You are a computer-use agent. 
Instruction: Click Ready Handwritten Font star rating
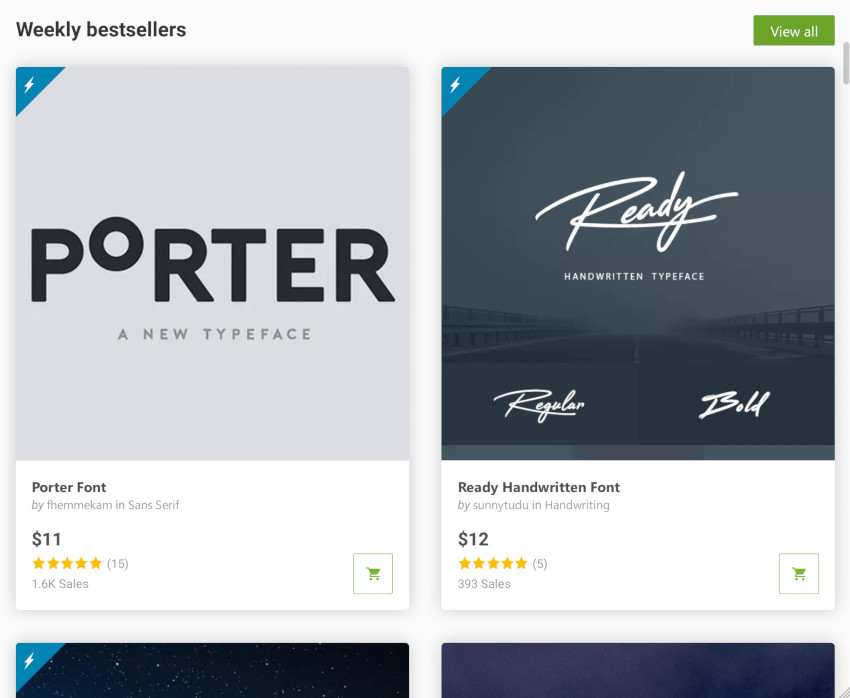tap(493, 564)
